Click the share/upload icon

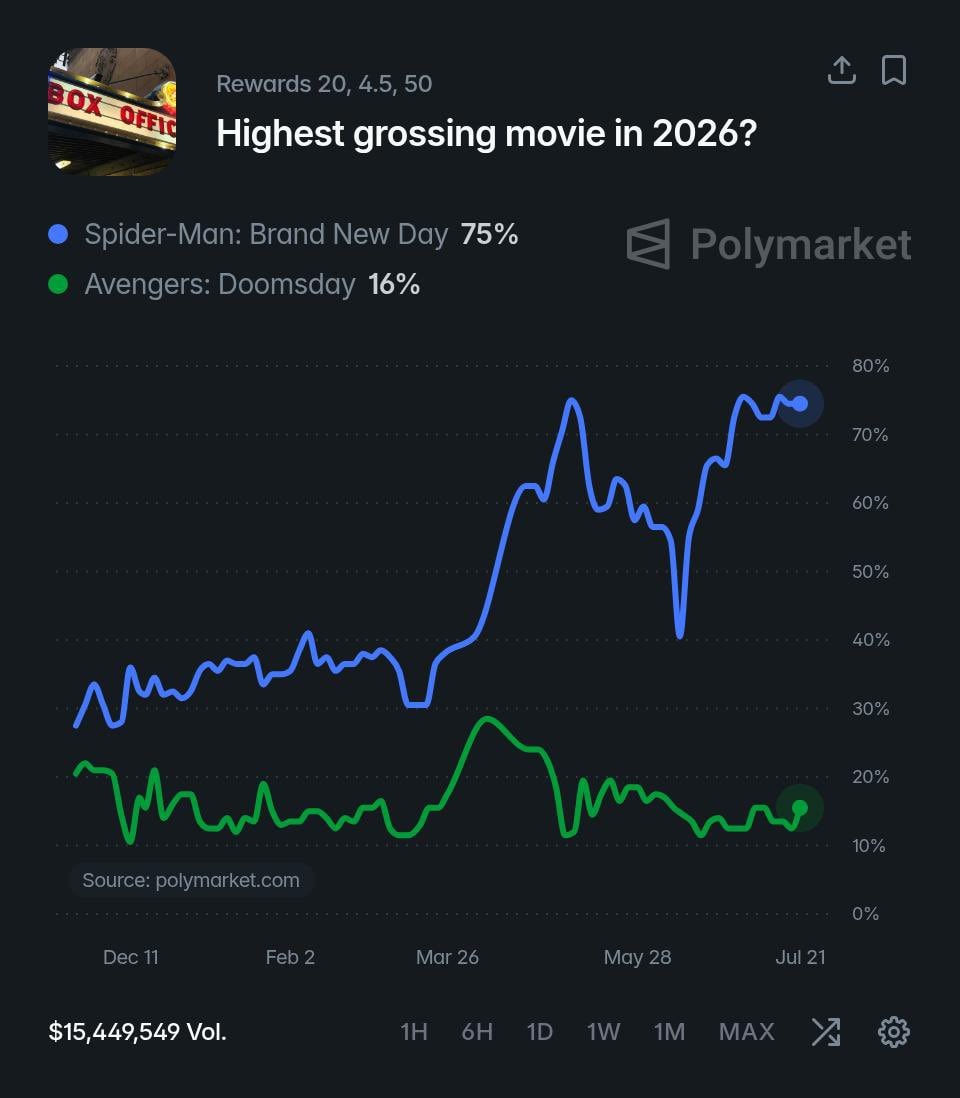pos(842,70)
